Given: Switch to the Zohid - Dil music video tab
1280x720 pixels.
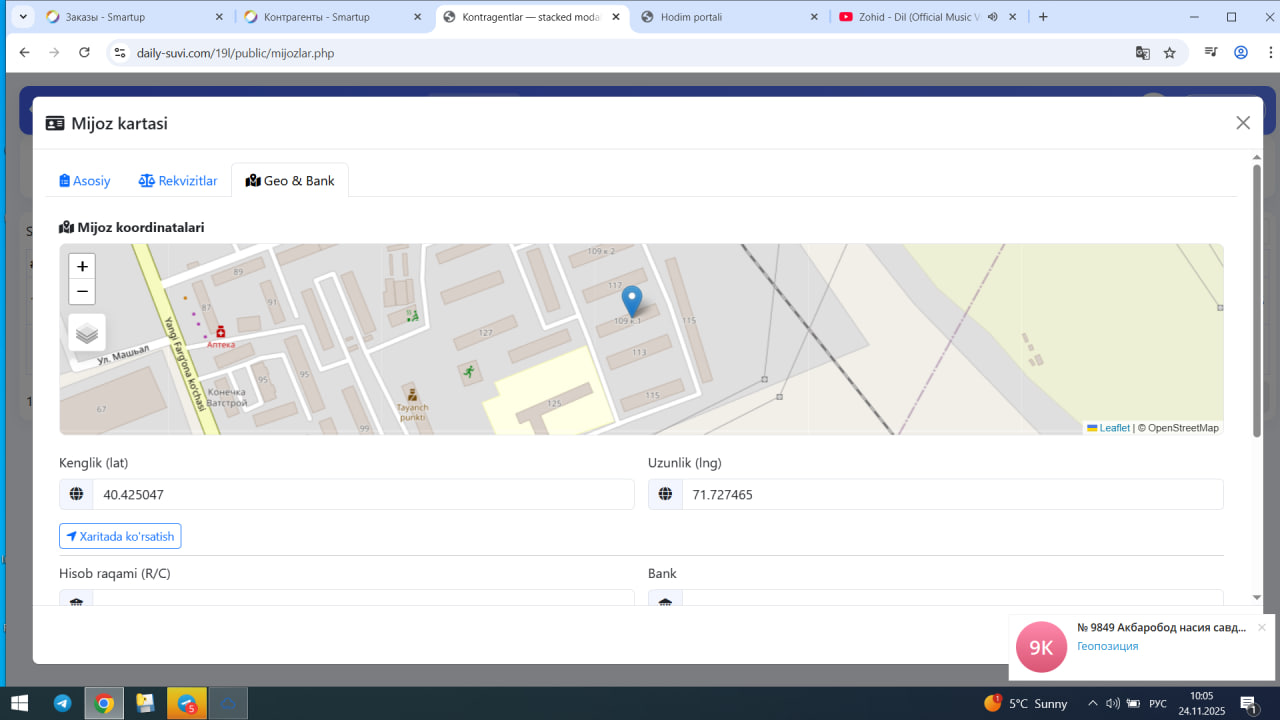Looking at the screenshot, I should (x=916, y=17).
